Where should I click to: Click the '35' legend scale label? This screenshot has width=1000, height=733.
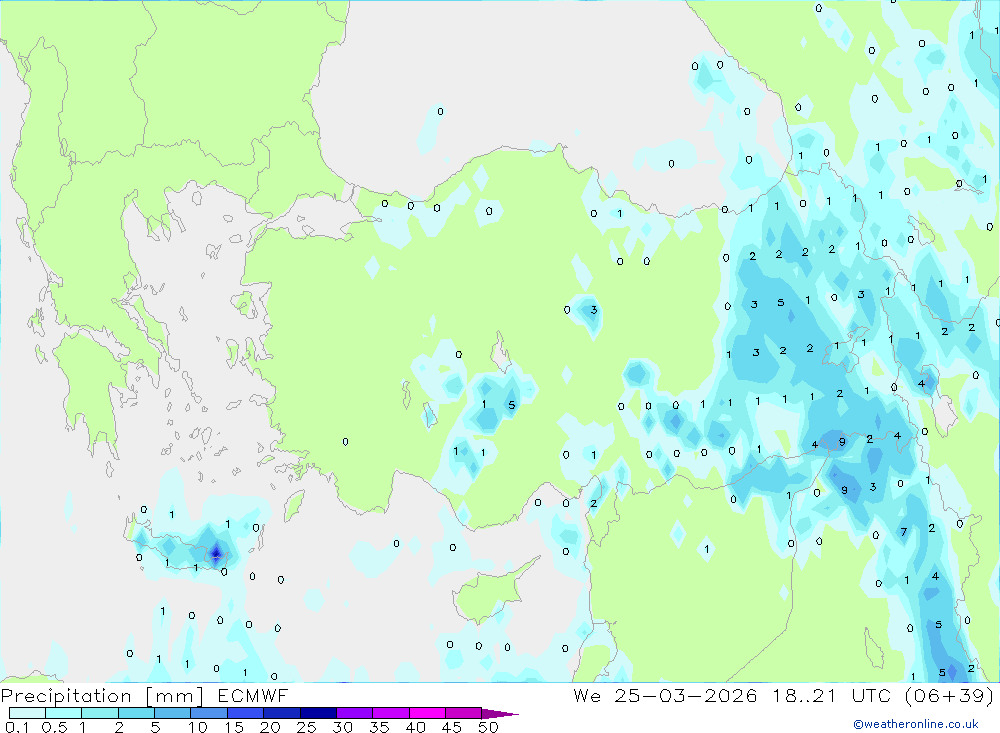point(379,727)
